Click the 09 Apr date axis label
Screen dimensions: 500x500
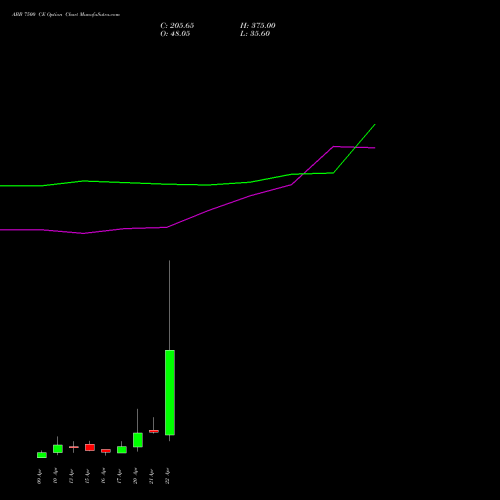(40, 476)
